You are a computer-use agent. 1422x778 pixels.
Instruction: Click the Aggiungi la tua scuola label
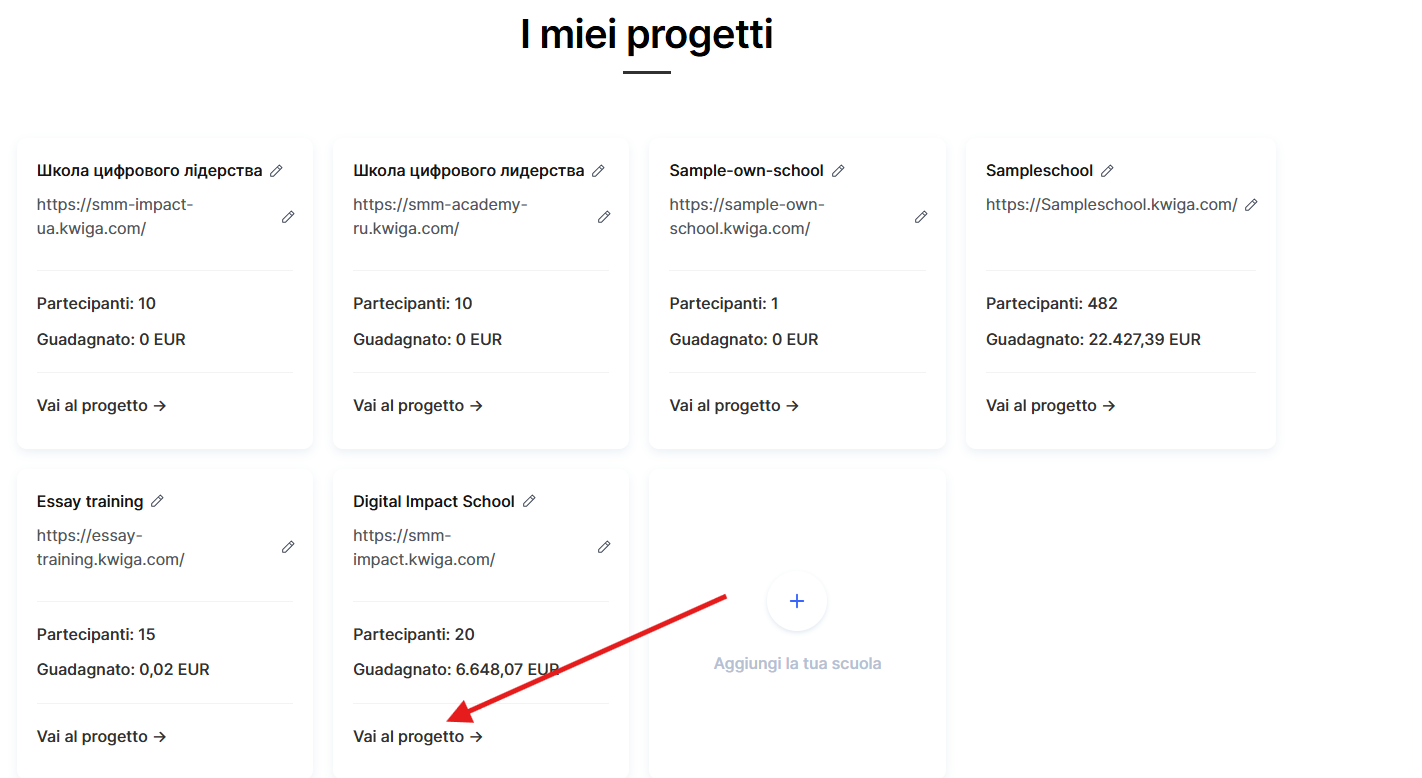[797, 664]
